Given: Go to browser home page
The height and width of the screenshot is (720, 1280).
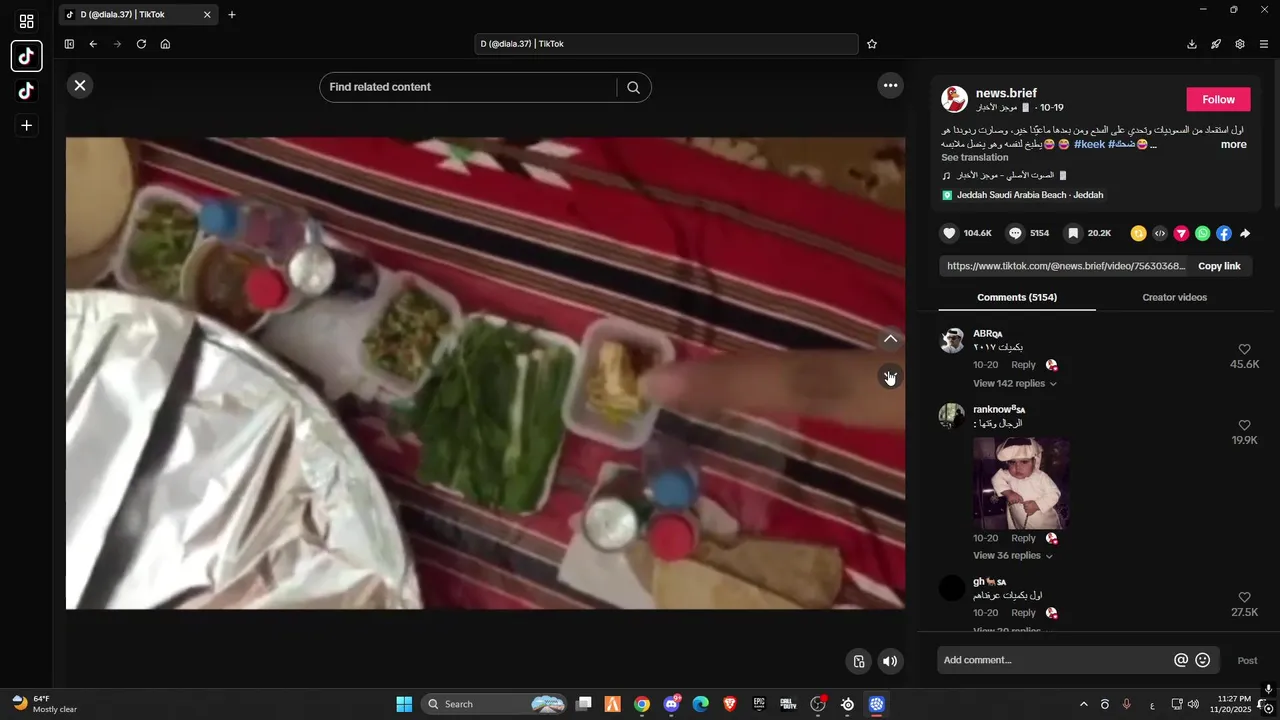Looking at the screenshot, I should coord(165,44).
